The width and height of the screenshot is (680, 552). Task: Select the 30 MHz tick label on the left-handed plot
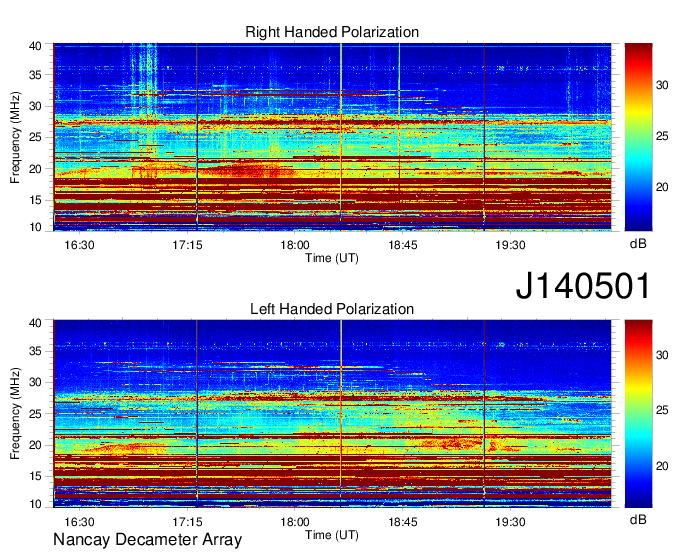coord(35,382)
